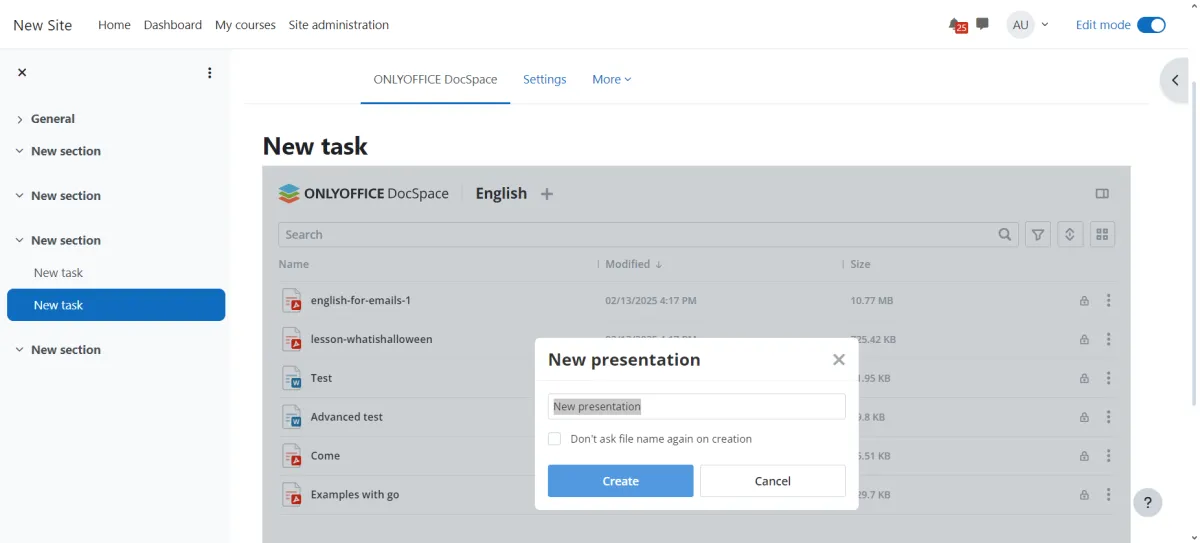Image resolution: width=1200 pixels, height=543 pixels.
Task: Click the Create button
Action: click(x=620, y=481)
